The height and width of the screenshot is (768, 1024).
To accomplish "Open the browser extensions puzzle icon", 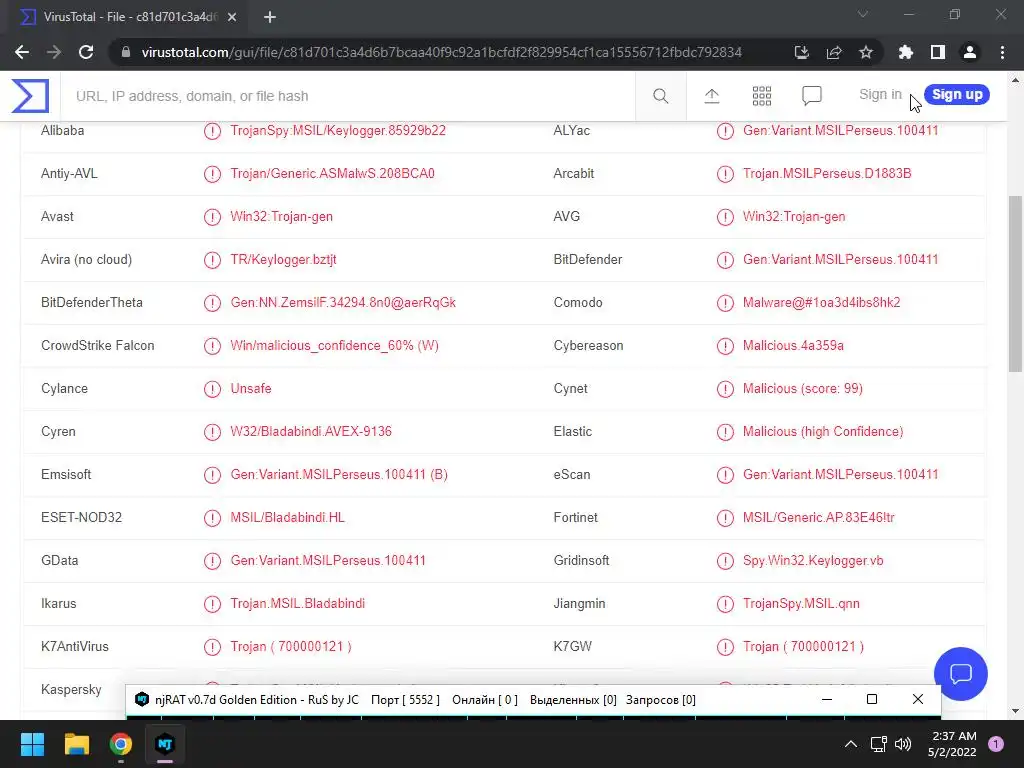I will click(x=906, y=52).
